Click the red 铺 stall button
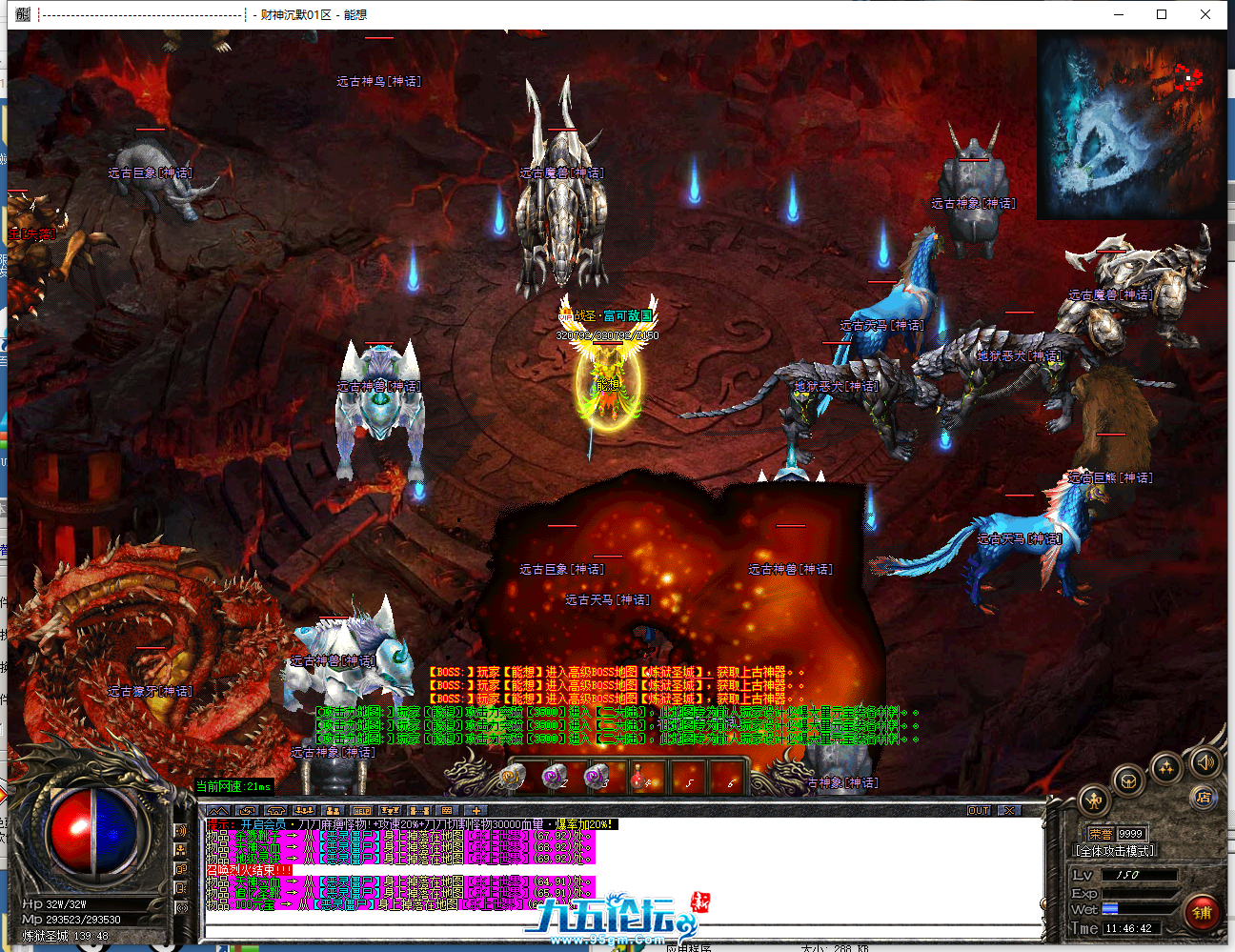 [1202, 912]
